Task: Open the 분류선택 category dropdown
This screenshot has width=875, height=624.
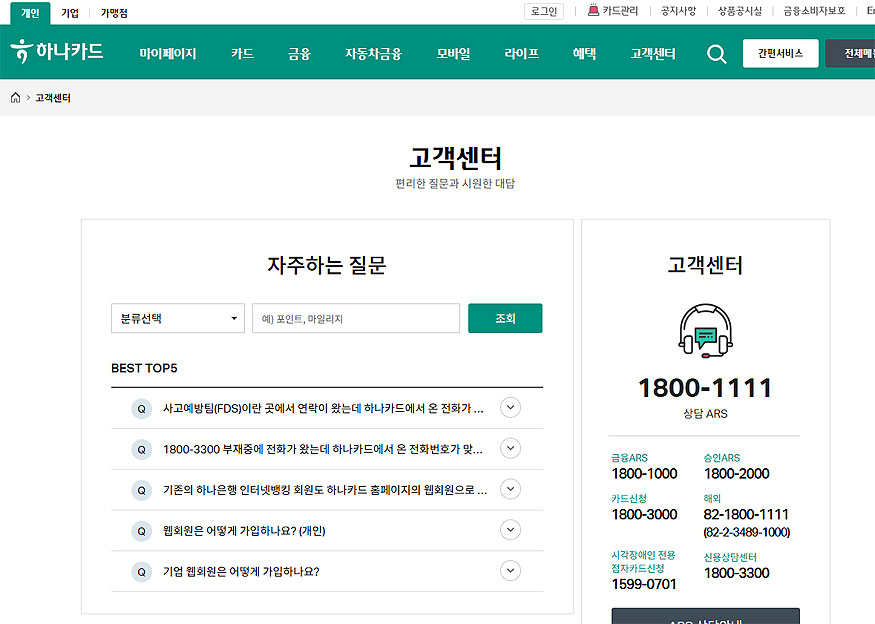Action: point(178,318)
